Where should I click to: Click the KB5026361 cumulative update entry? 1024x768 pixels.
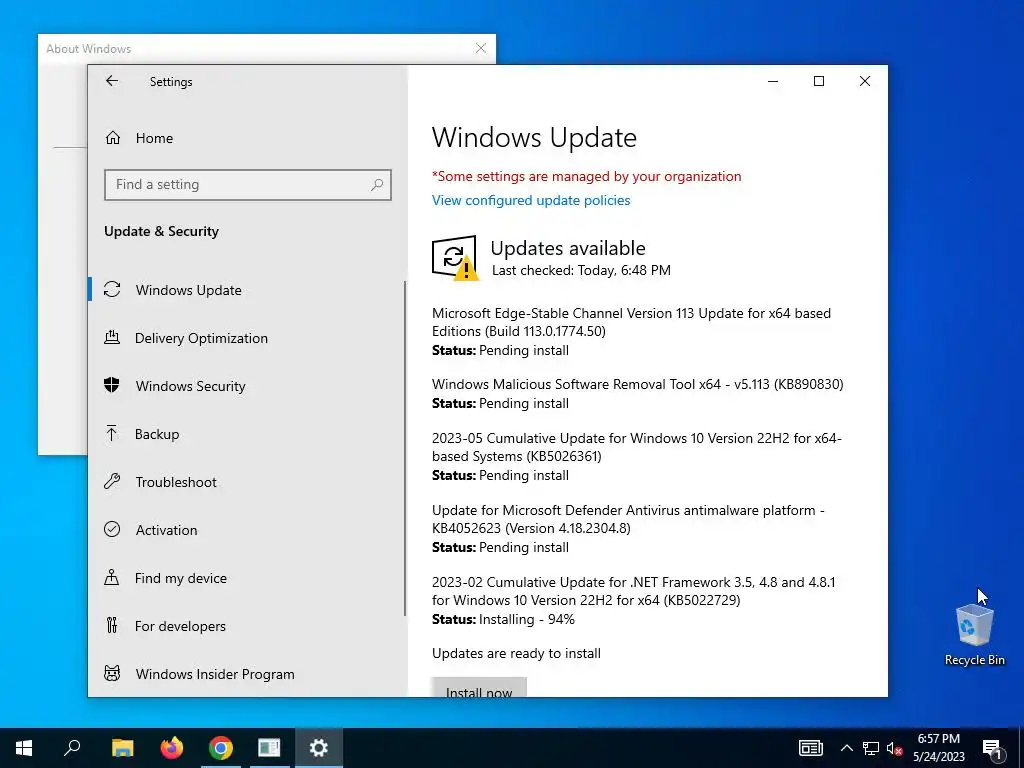[637, 447]
